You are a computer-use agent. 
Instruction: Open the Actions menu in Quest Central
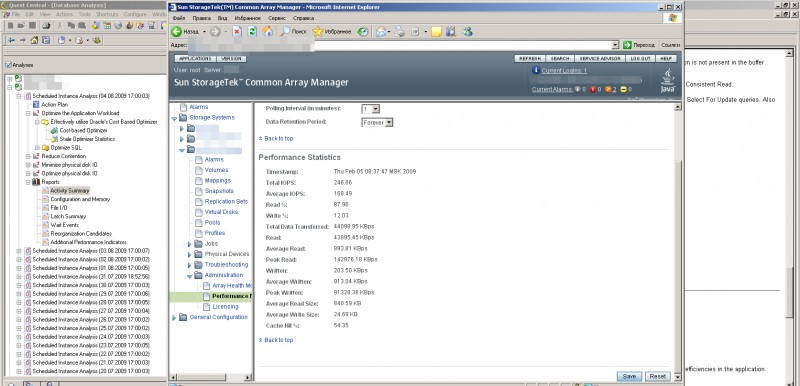[64, 14]
